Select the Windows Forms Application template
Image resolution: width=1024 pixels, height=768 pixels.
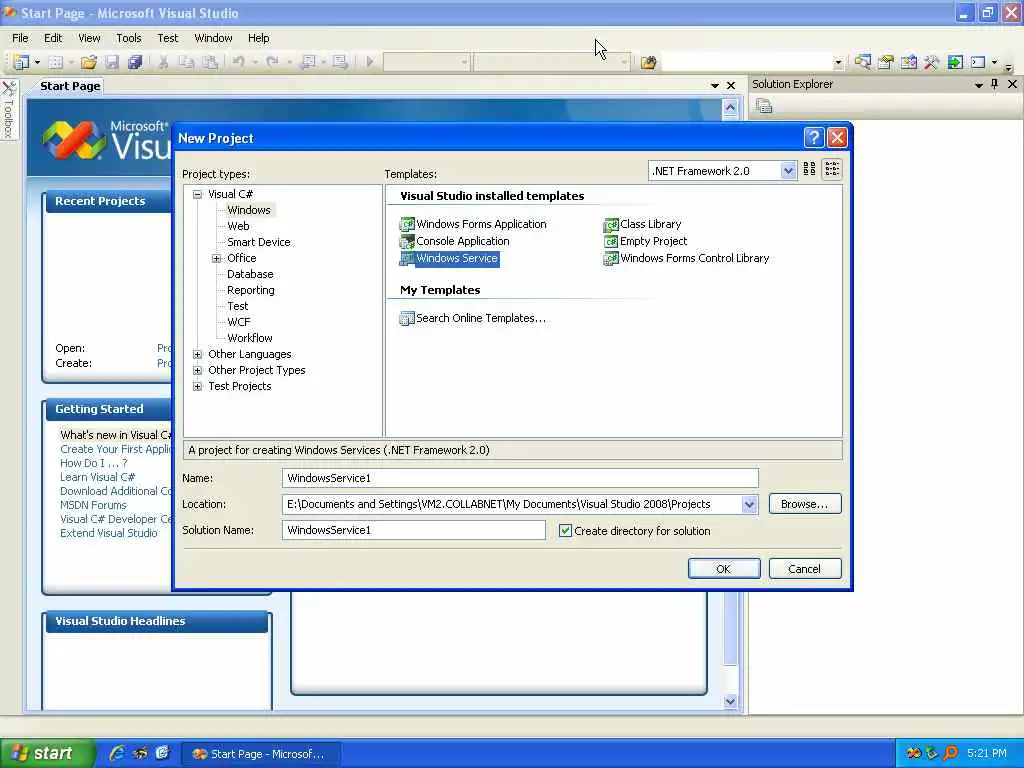[x=473, y=224]
